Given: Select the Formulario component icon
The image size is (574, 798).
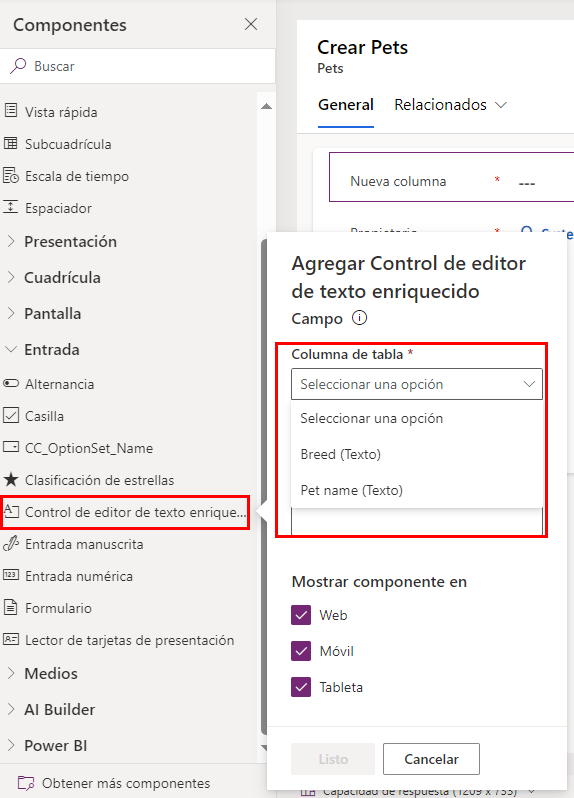Looking at the screenshot, I should (11, 608).
